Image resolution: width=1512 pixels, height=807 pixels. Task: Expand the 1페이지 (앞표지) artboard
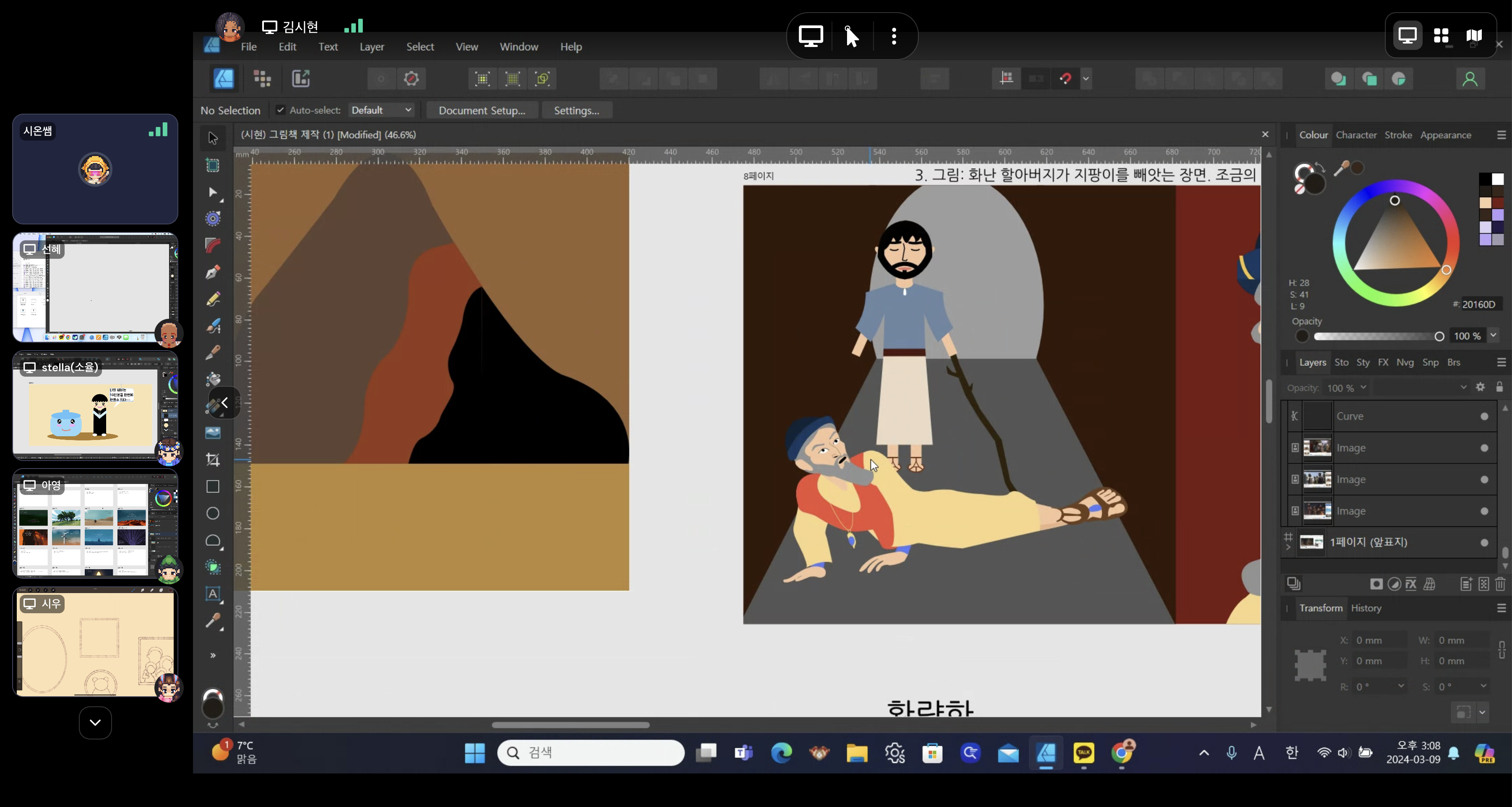tap(1288, 548)
